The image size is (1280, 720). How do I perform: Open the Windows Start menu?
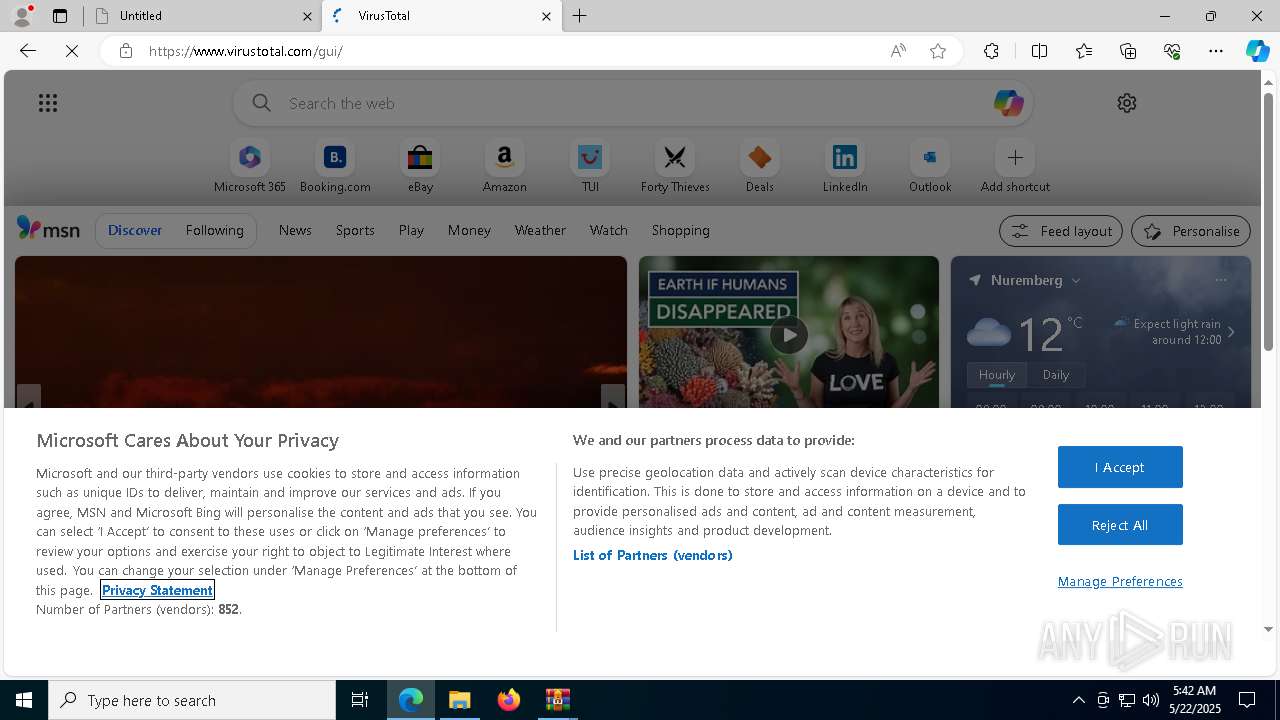click(24, 700)
